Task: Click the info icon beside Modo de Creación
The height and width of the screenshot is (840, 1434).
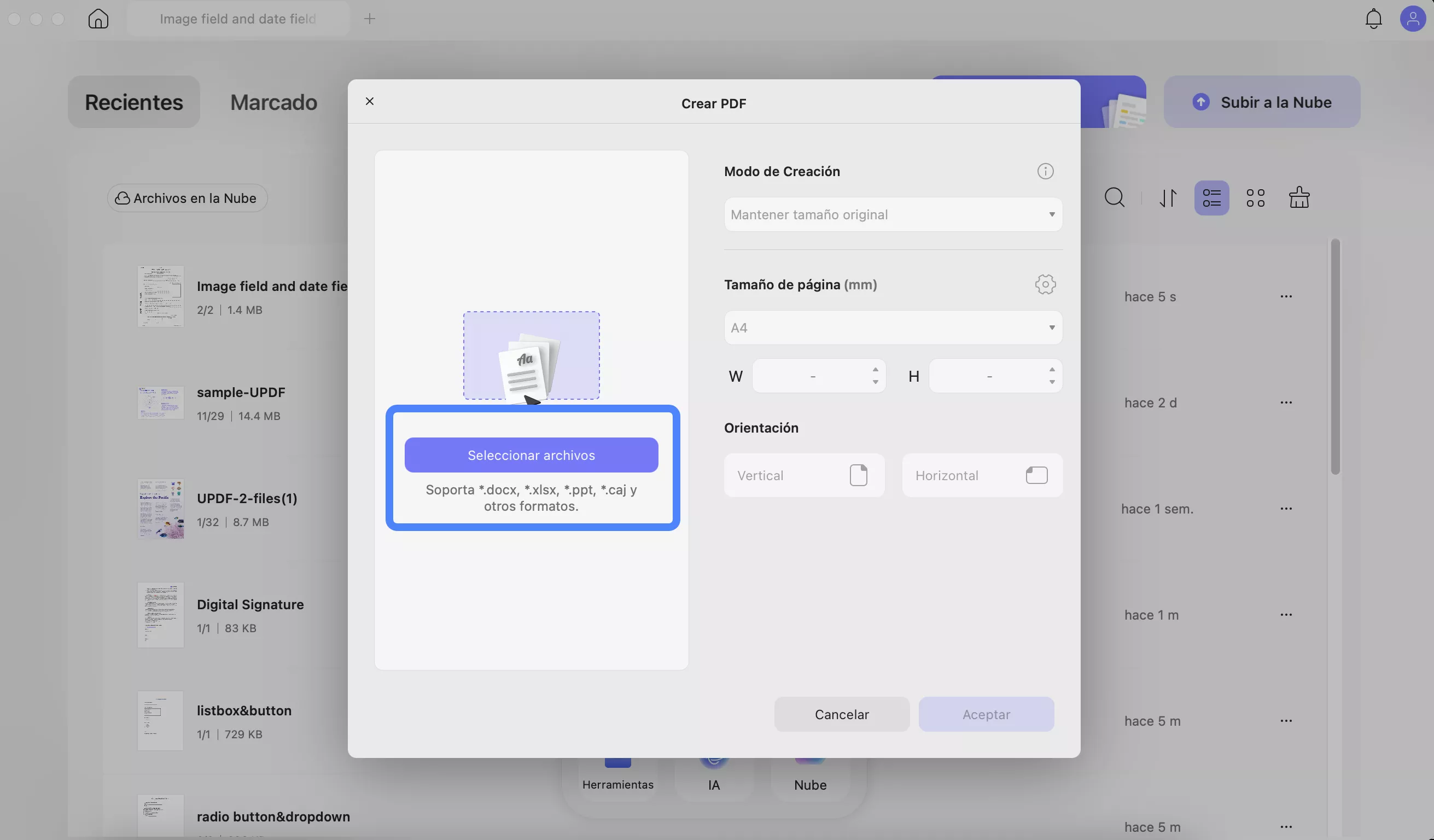Action: 1045,171
